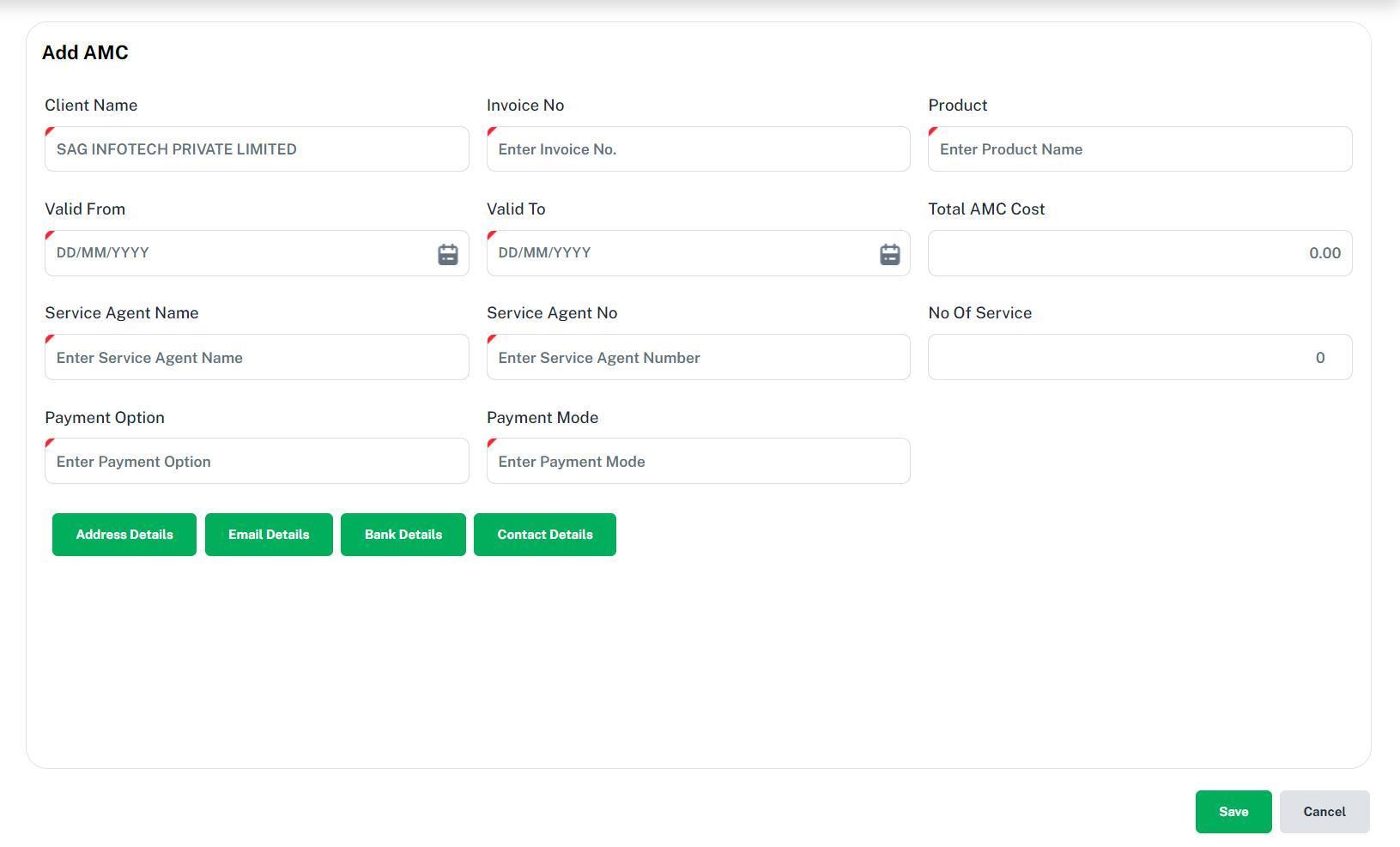Open the Valid To calendar picker icon
The image size is (1400, 847).
pyautogui.click(x=889, y=254)
